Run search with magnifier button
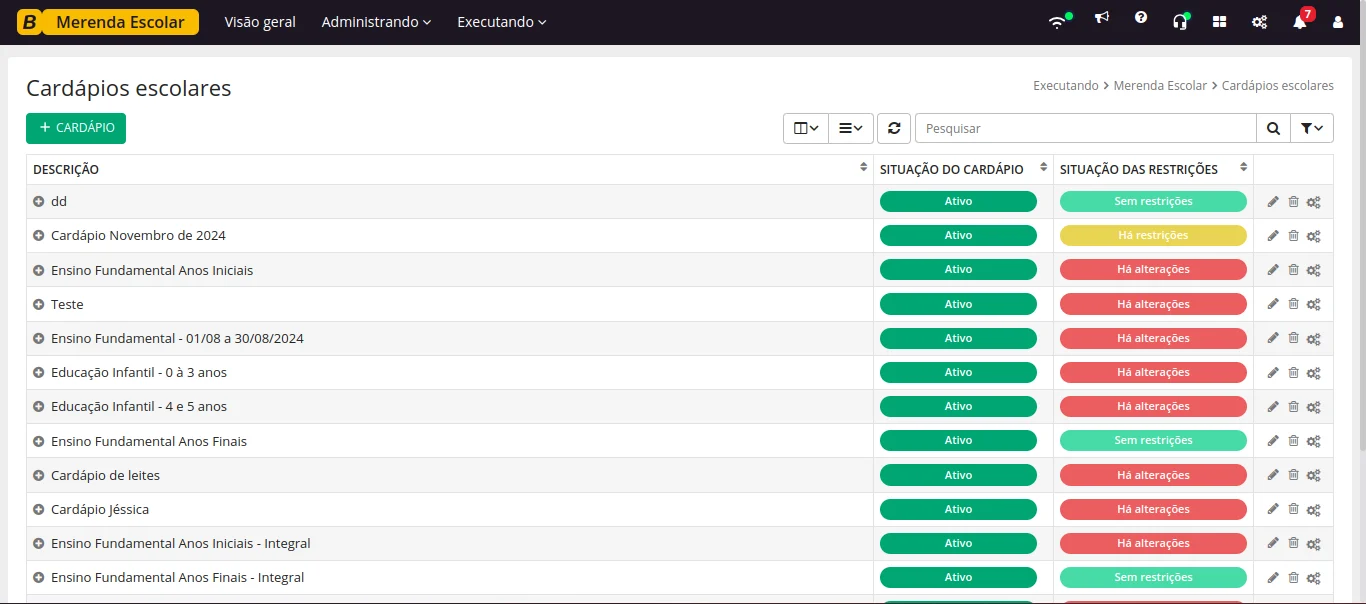Screen dimensions: 1366x604 pos(1273,128)
